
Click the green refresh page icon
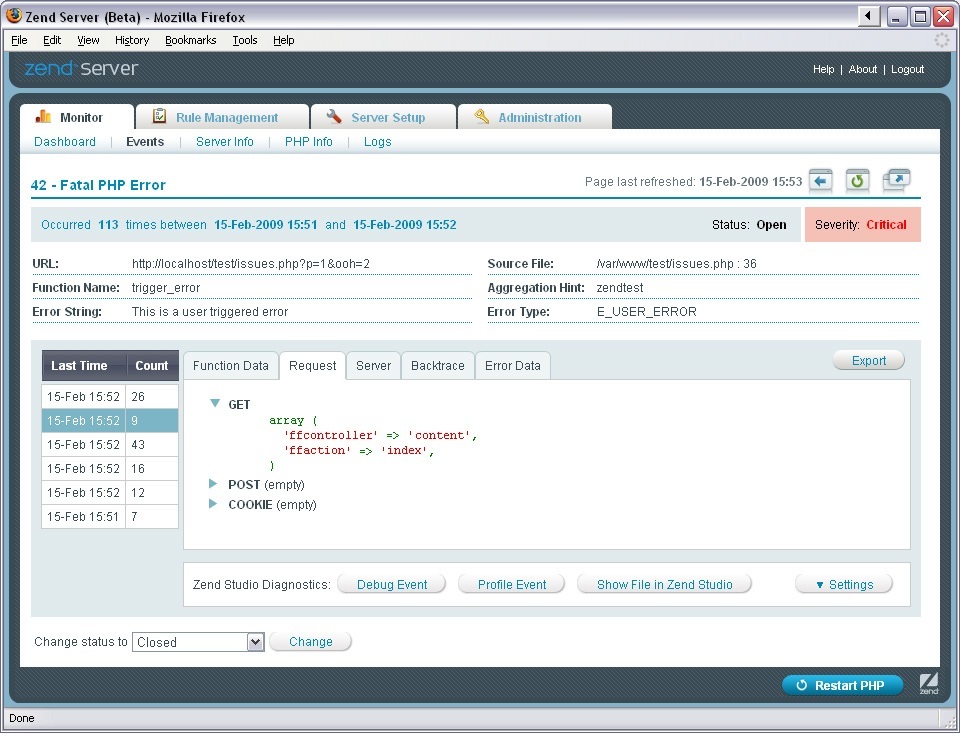coord(857,181)
